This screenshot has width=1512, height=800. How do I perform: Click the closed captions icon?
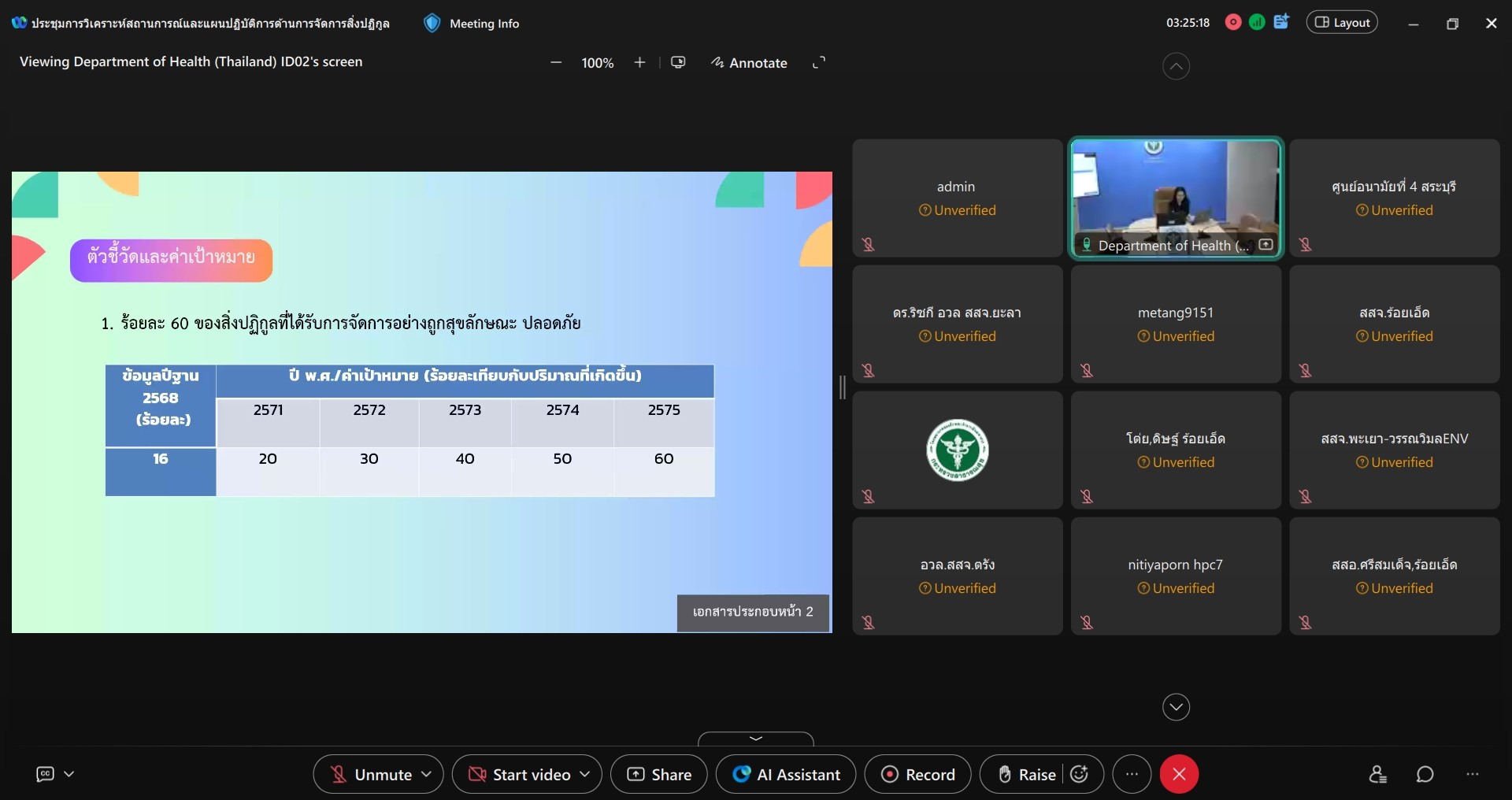click(x=46, y=775)
